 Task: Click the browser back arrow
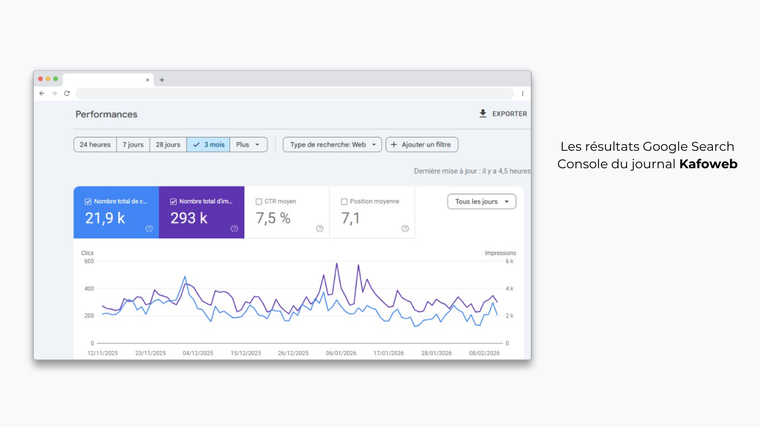[x=42, y=93]
